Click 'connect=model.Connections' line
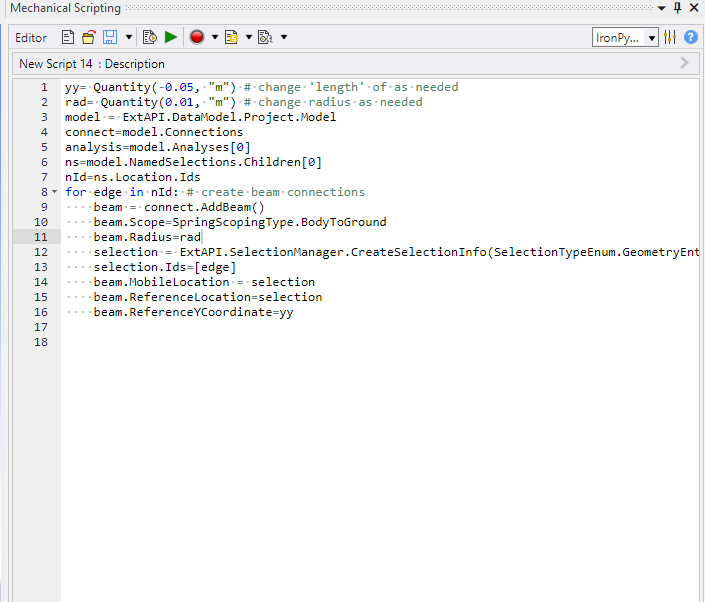The image size is (705, 602). click(x=154, y=132)
